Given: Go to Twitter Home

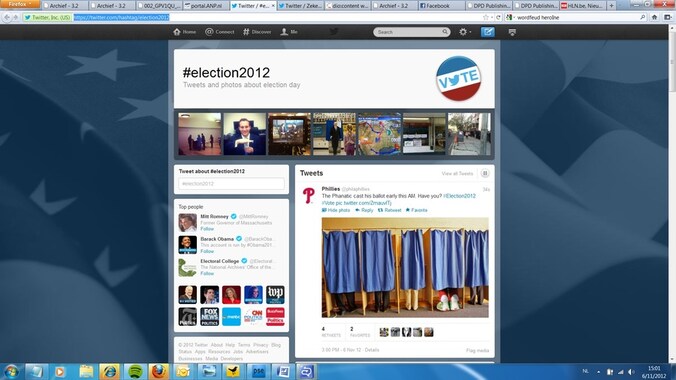Looking at the screenshot, I should point(185,32).
